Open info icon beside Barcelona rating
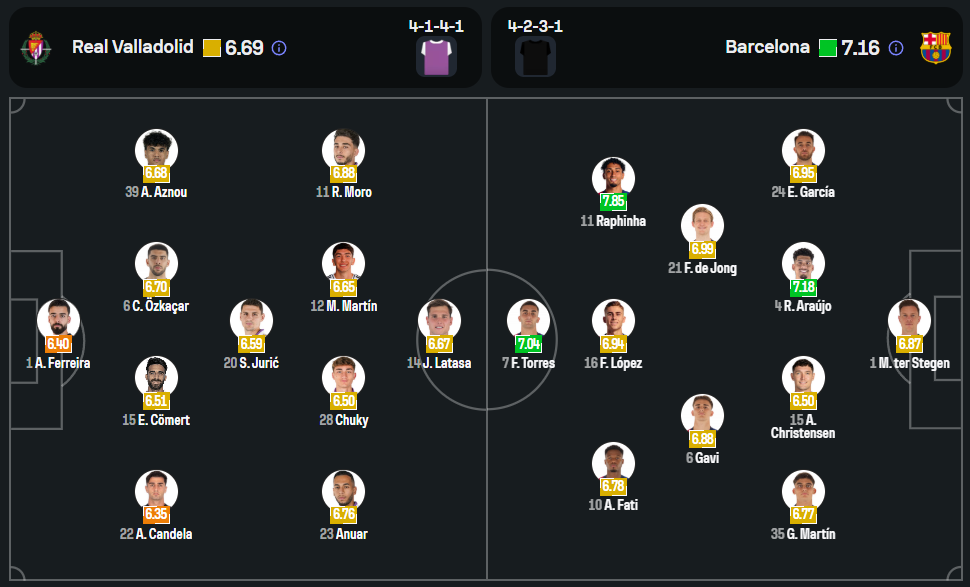This screenshot has width=970, height=587. 896,48
